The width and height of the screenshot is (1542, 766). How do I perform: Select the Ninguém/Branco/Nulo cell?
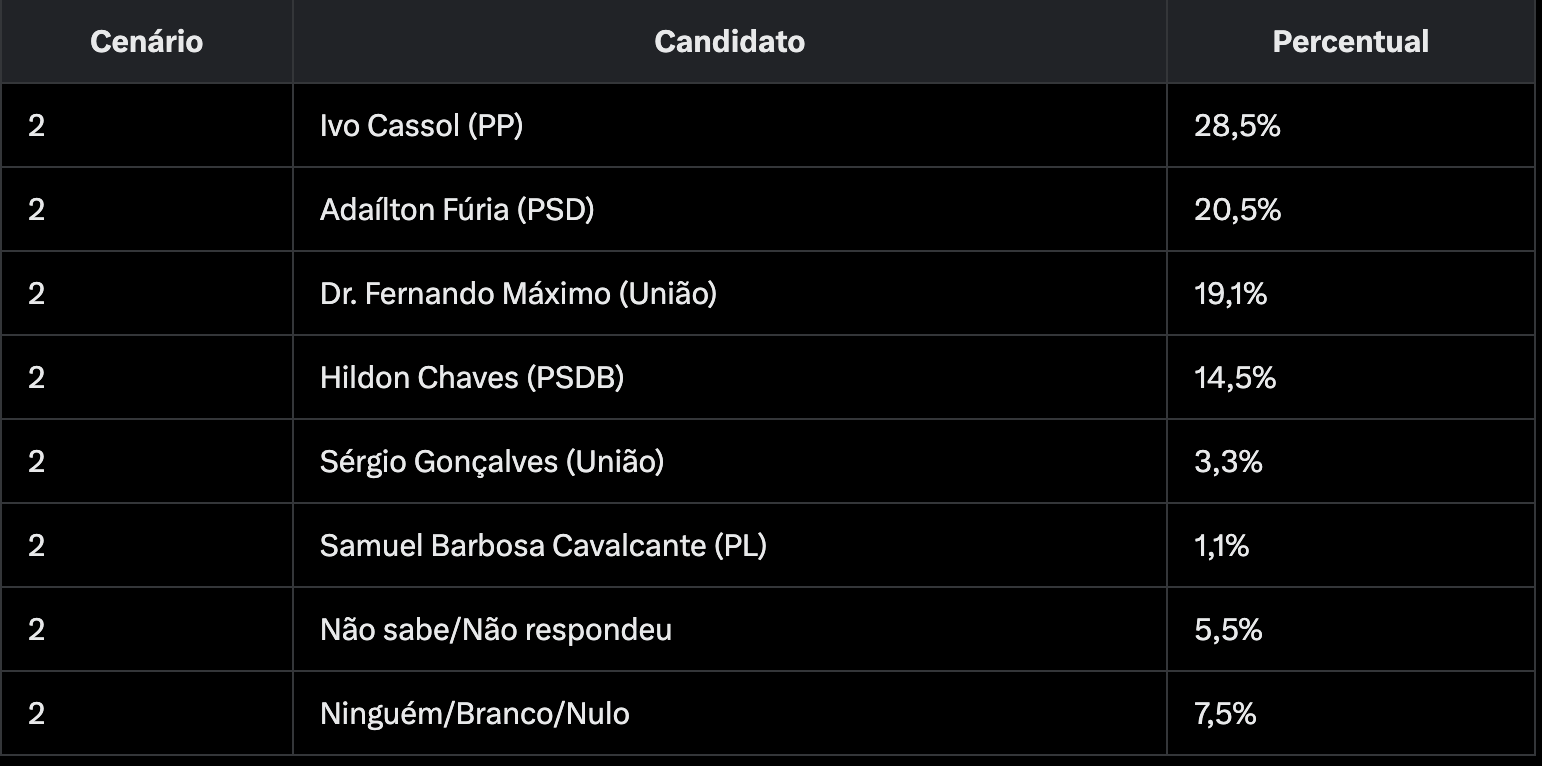[475, 714]
